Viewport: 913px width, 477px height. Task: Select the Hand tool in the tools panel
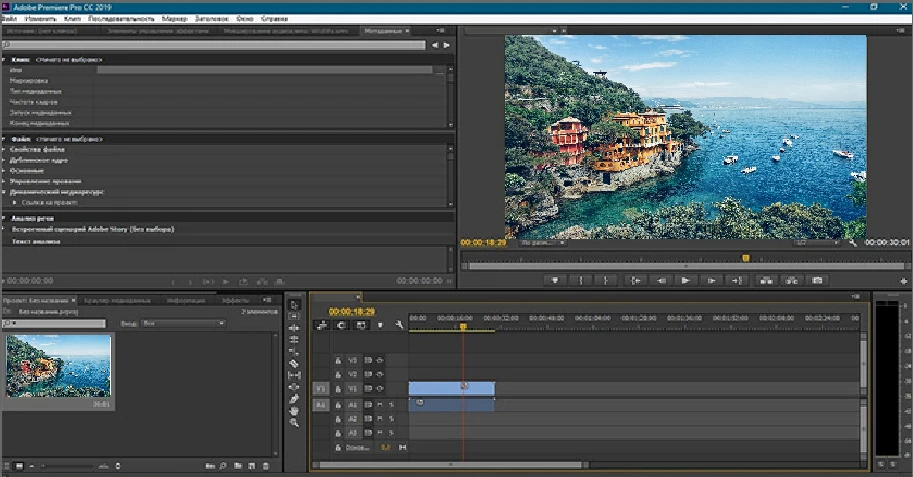(x=294, y=411)
